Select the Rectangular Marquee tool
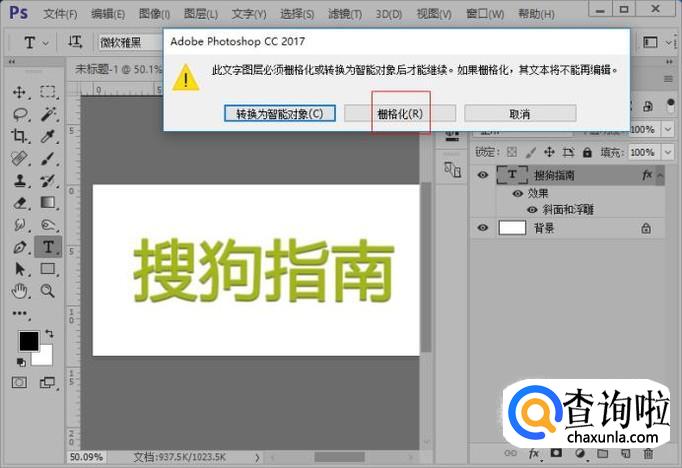Viewport: 682px width, 468px height. tap(47, 92)
